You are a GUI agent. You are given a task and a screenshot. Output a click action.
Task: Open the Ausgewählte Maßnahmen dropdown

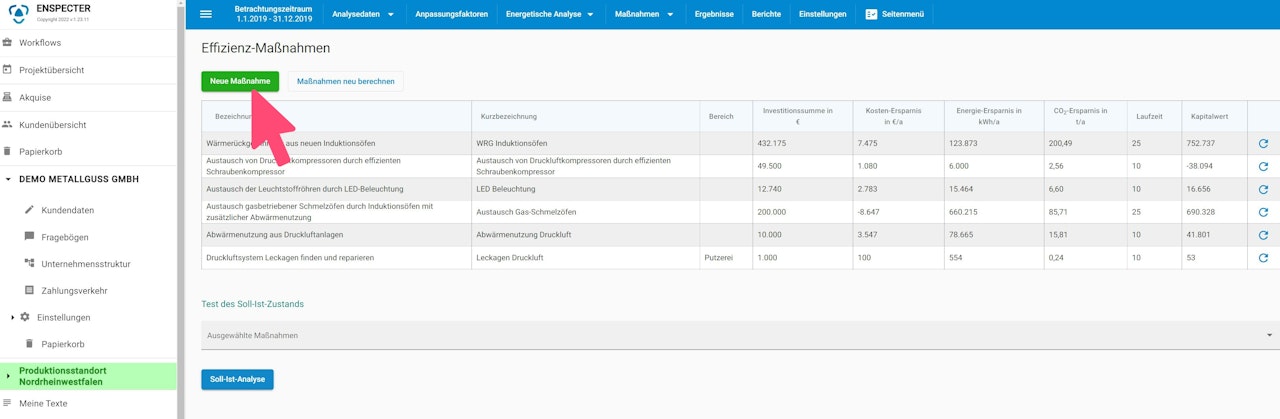(740, 335)
